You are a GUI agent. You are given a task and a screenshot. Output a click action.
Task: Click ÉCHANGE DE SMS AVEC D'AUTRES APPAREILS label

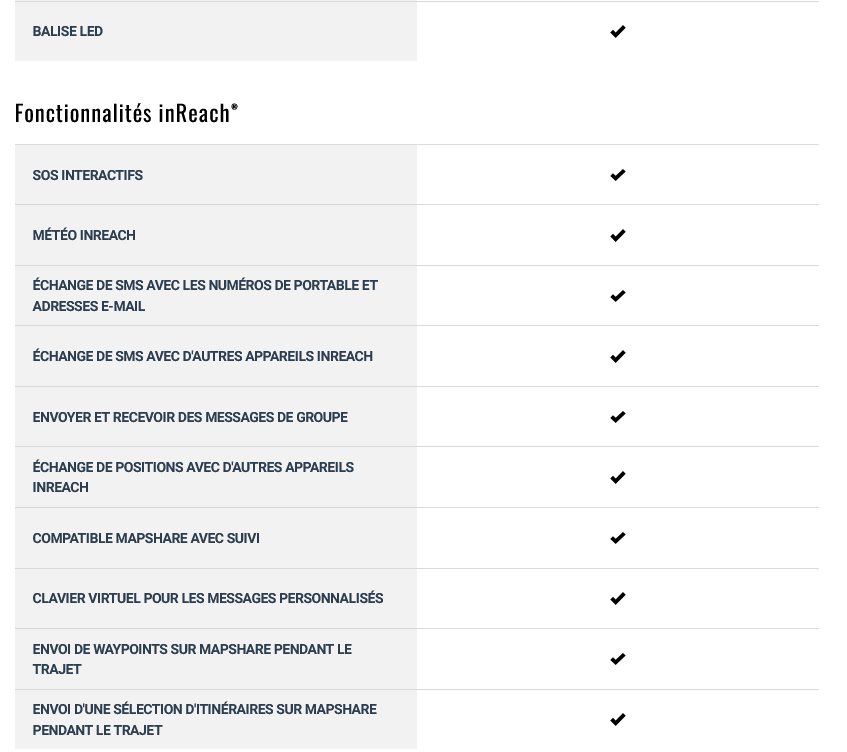click(x=203, y=357)
